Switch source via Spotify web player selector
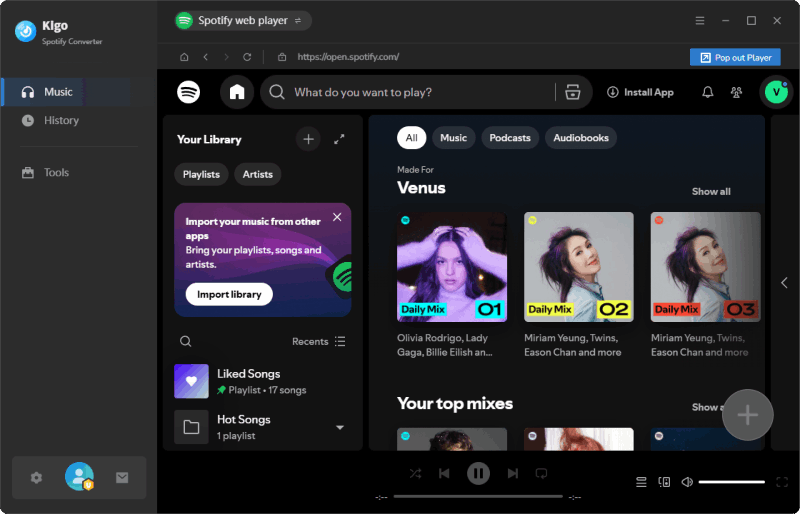The image size is (800, 514). coord(242,20)
